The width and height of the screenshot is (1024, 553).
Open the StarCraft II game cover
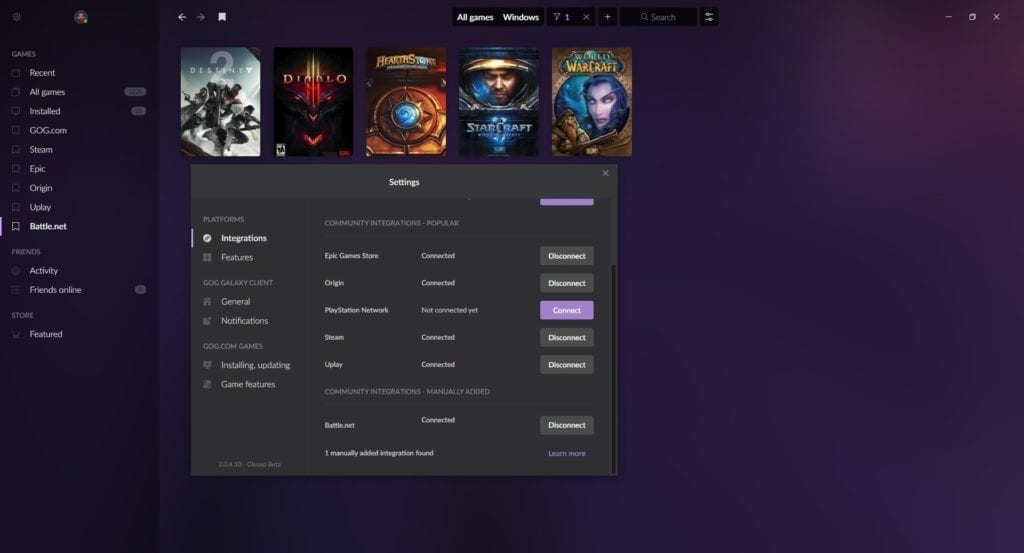[x=499, y=102]
